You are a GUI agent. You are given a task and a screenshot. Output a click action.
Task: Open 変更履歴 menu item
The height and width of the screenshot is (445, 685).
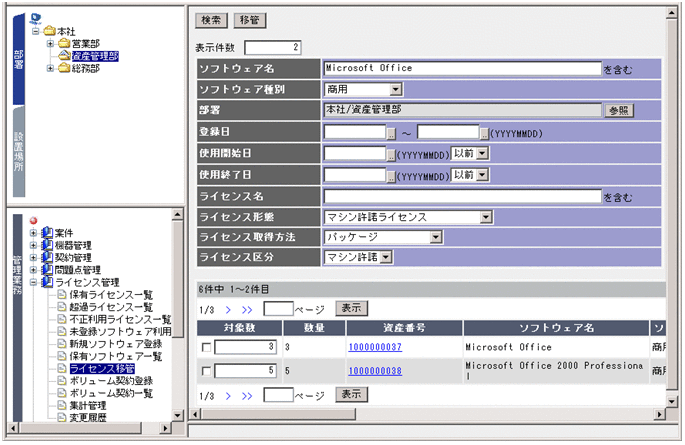point(88,417)
